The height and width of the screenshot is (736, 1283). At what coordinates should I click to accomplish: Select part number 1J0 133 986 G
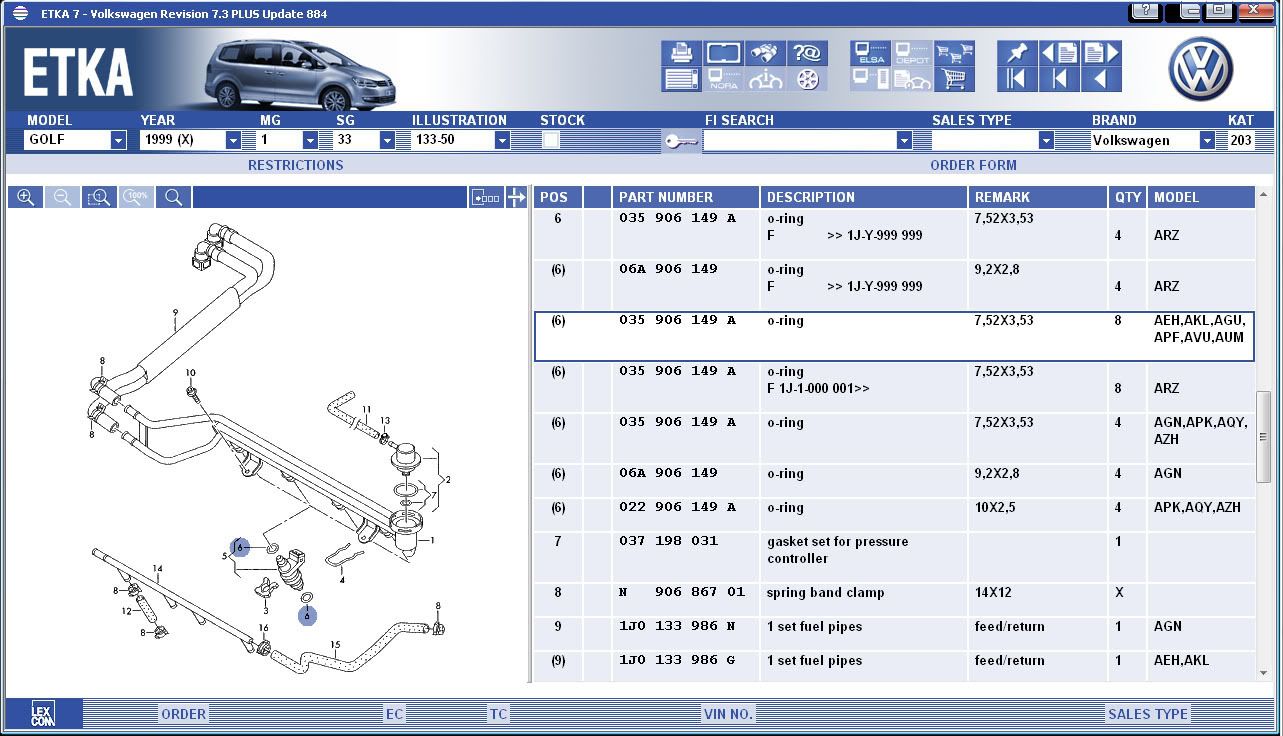tap(677, 660)
